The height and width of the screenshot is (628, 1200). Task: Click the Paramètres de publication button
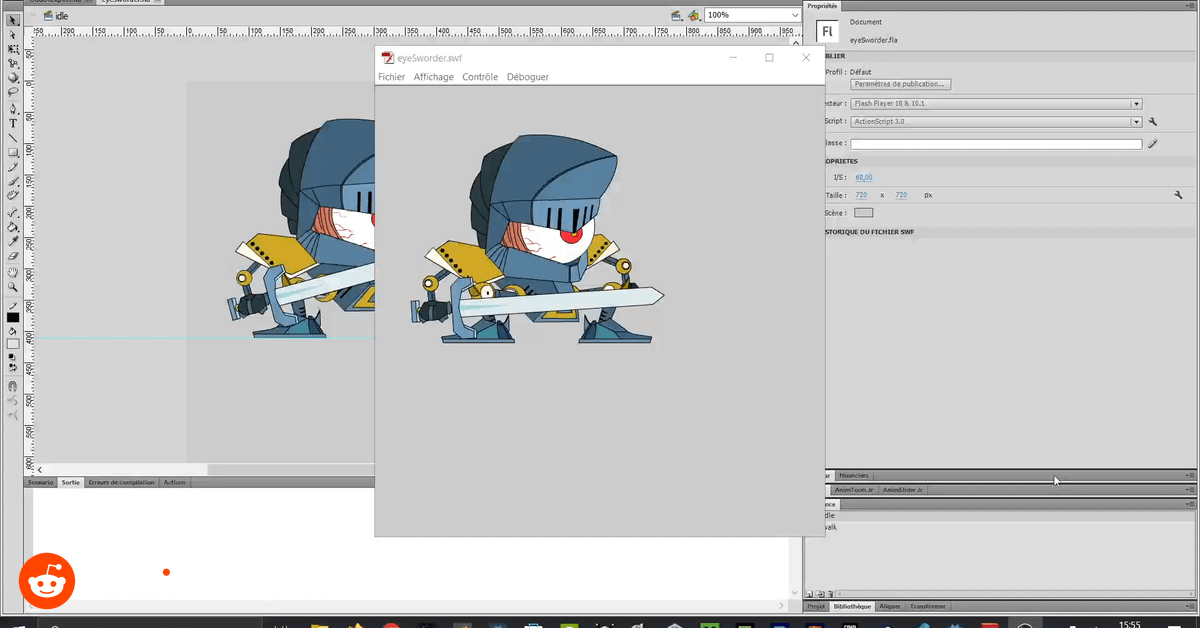coord(901,84)
